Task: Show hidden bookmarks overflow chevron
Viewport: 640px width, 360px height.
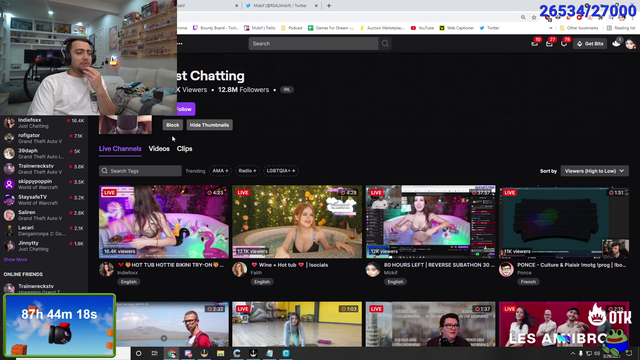Action: (x=551, y=28)
